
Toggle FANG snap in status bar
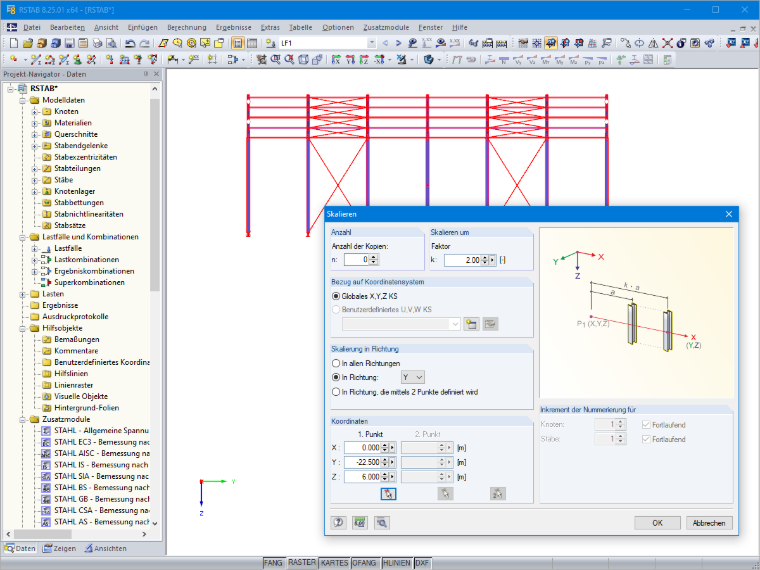[273, 563]
